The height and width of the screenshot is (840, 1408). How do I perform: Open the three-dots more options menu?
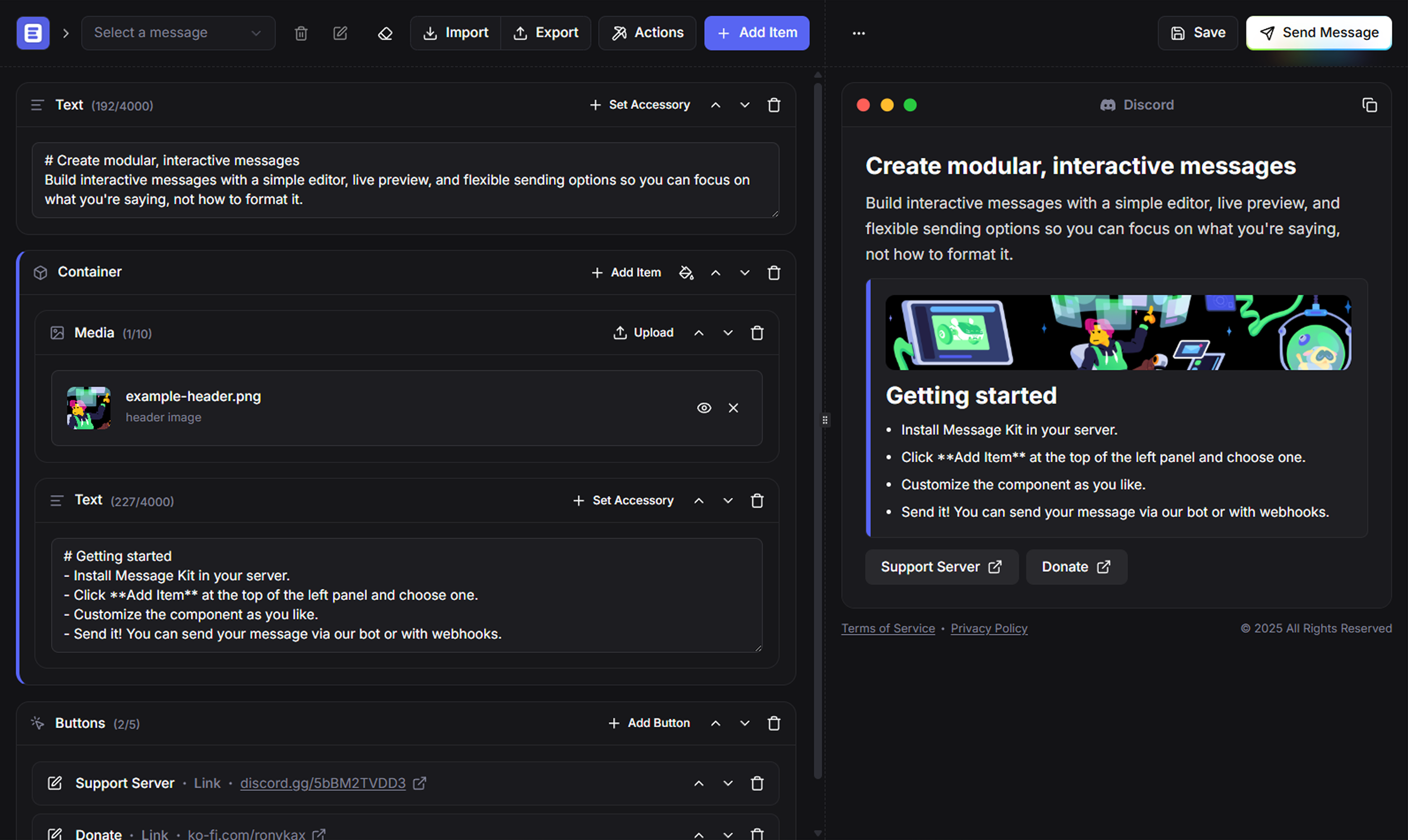[858, 33]
